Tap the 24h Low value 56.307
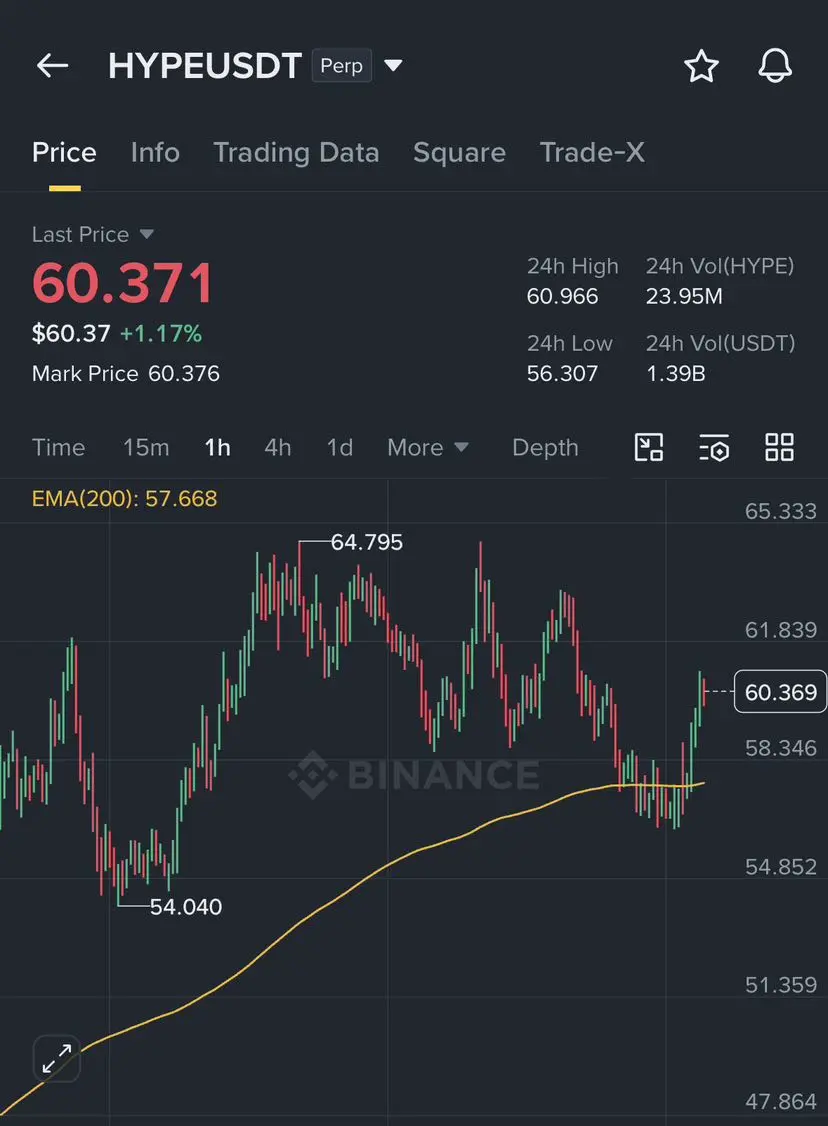 tap(562, 373)
